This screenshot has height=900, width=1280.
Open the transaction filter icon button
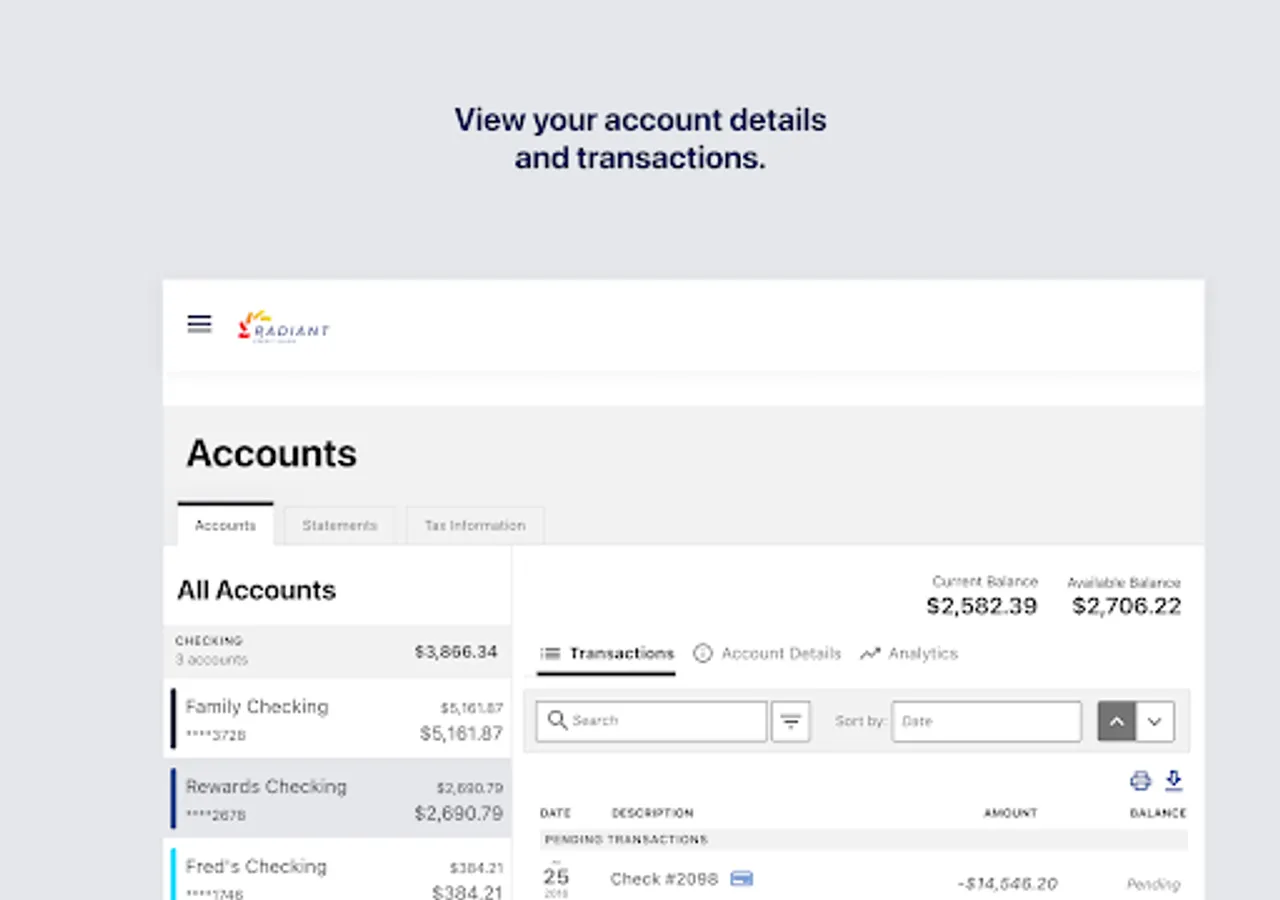[x=790, y=721]
